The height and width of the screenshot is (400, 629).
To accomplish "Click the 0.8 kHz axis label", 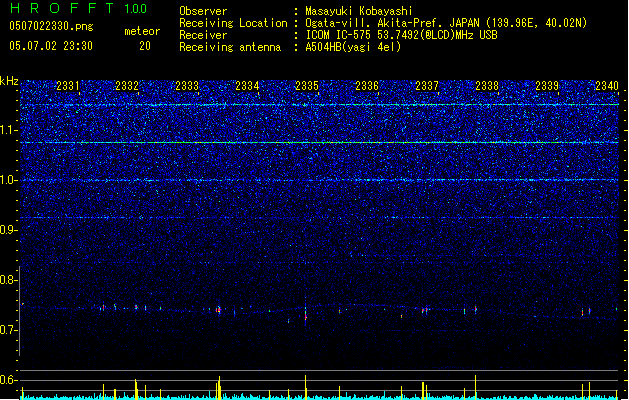I will [x=9, y=280].
